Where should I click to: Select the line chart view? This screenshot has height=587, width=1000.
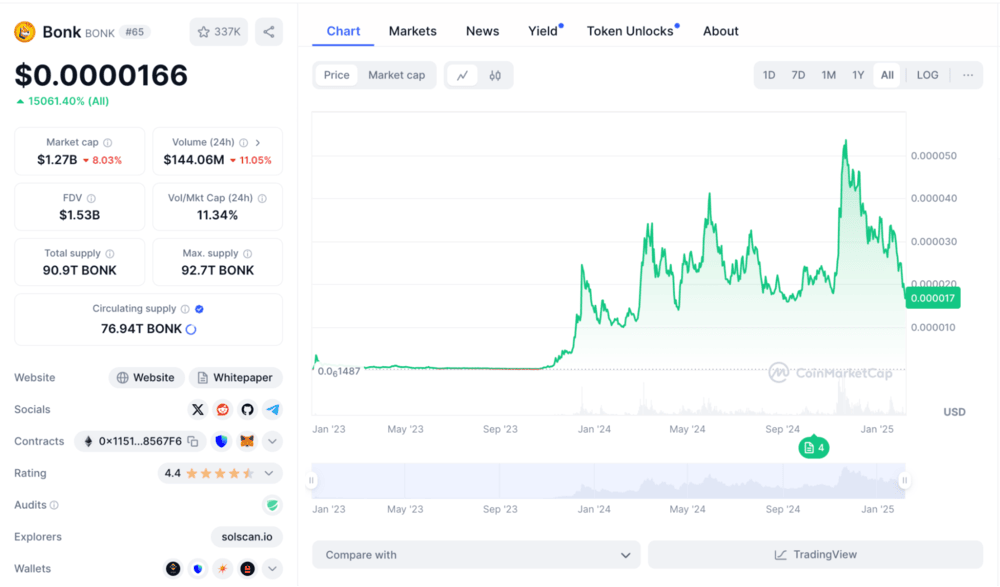pos(462,75)
